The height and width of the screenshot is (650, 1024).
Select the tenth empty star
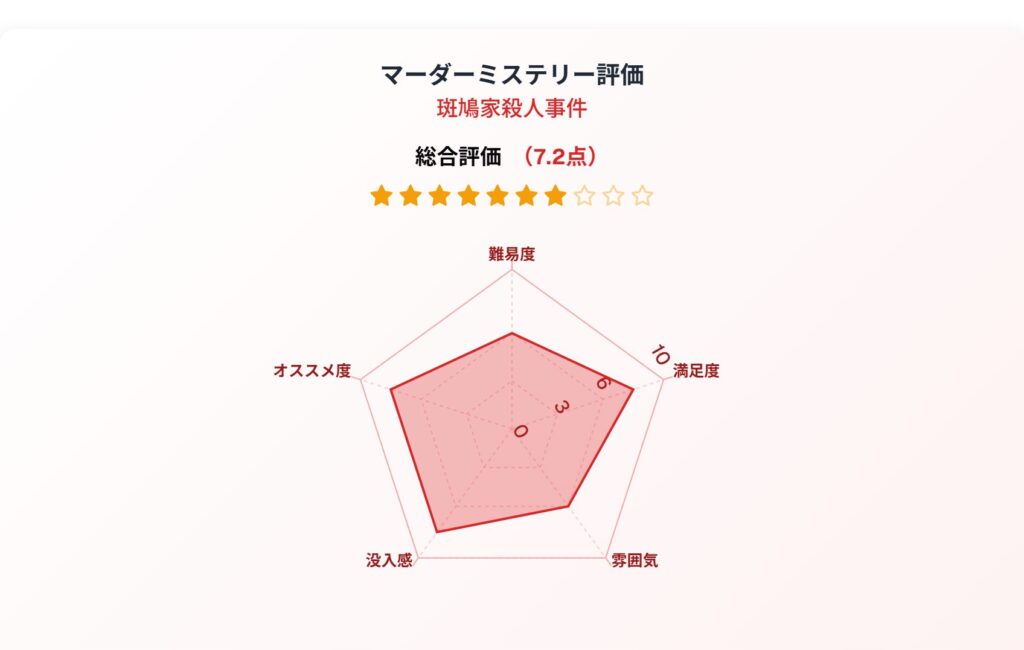643,195
